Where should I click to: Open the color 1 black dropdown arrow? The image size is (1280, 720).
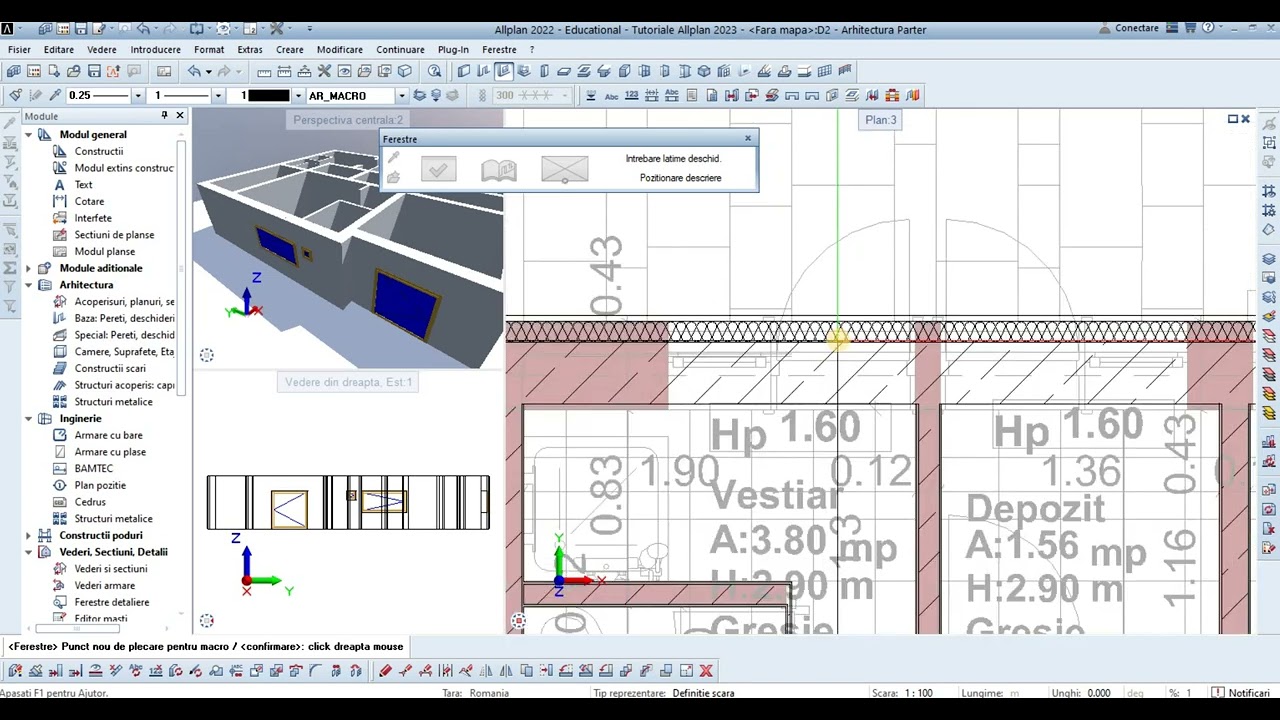[x=297, y=95]
